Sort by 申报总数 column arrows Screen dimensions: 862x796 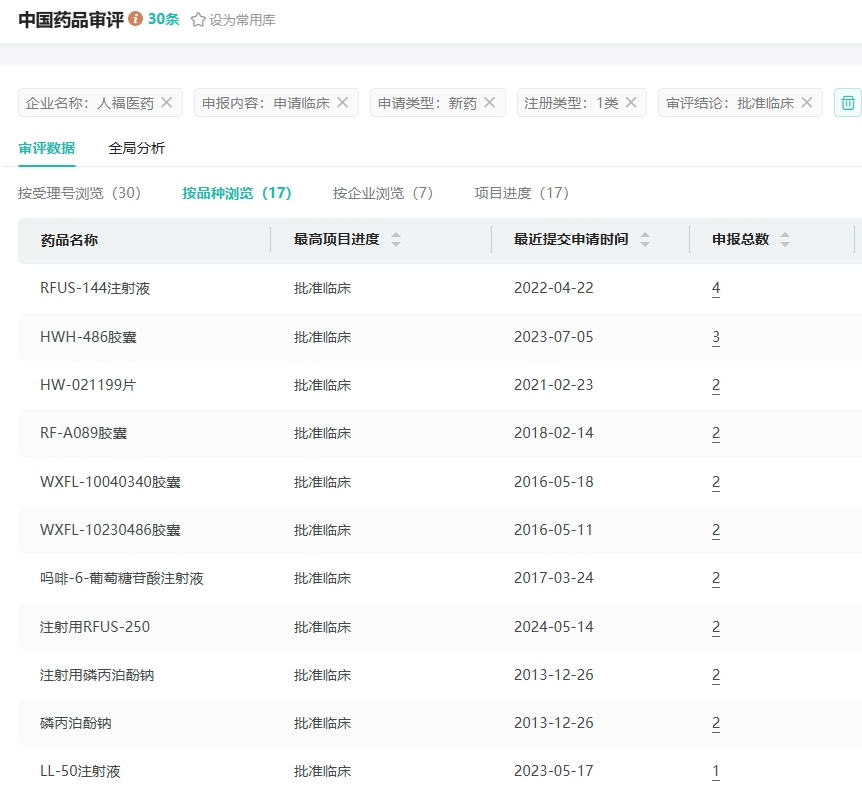pos(785,240)
